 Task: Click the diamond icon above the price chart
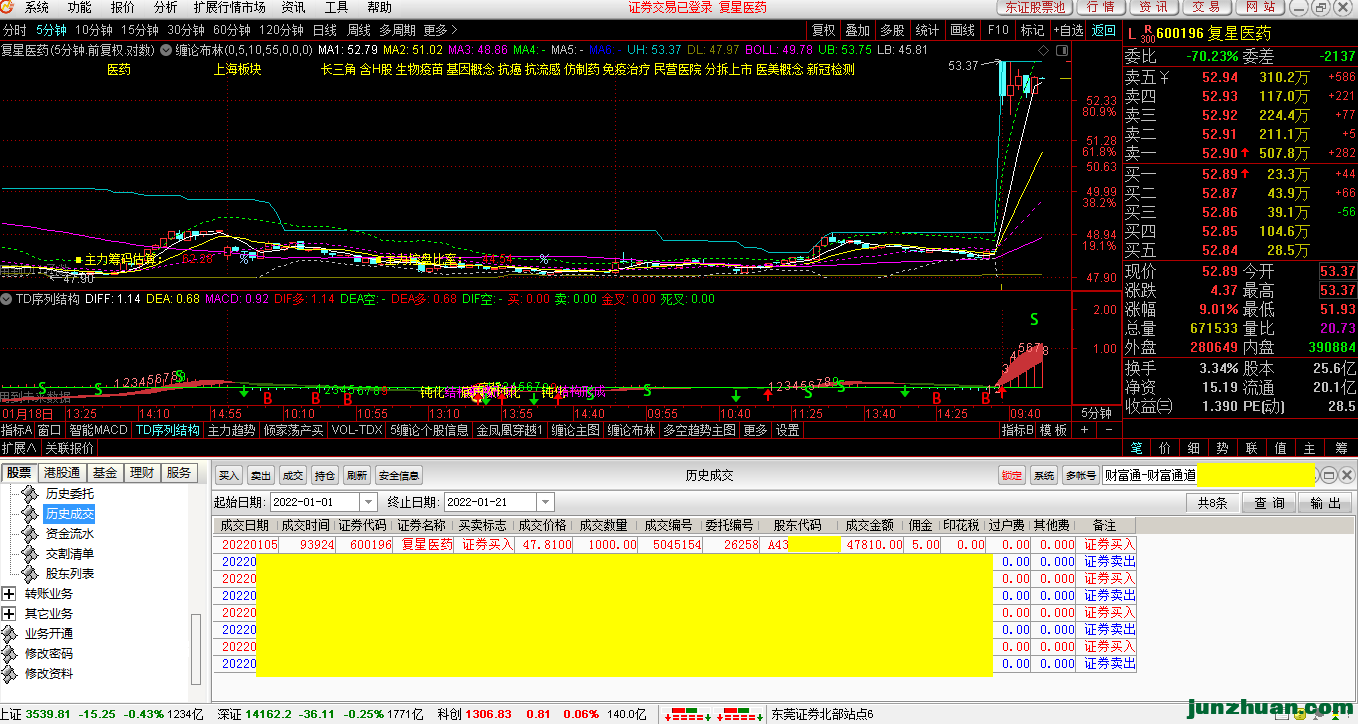pyautogui.click(x=1045, y=49)
